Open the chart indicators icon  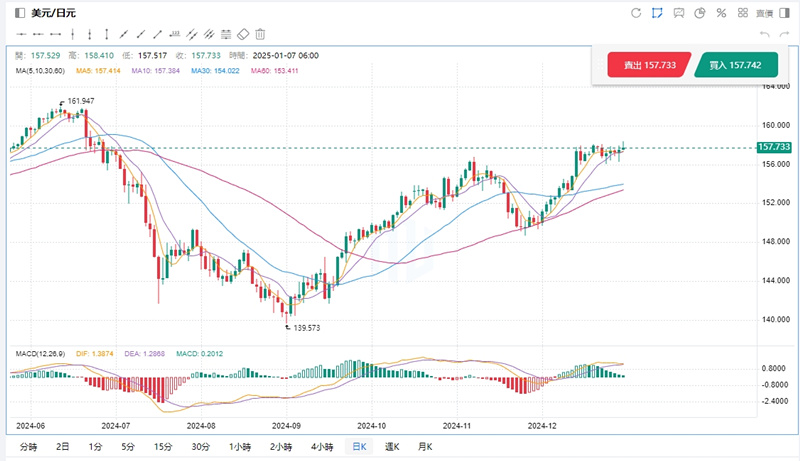click(679, 13)
